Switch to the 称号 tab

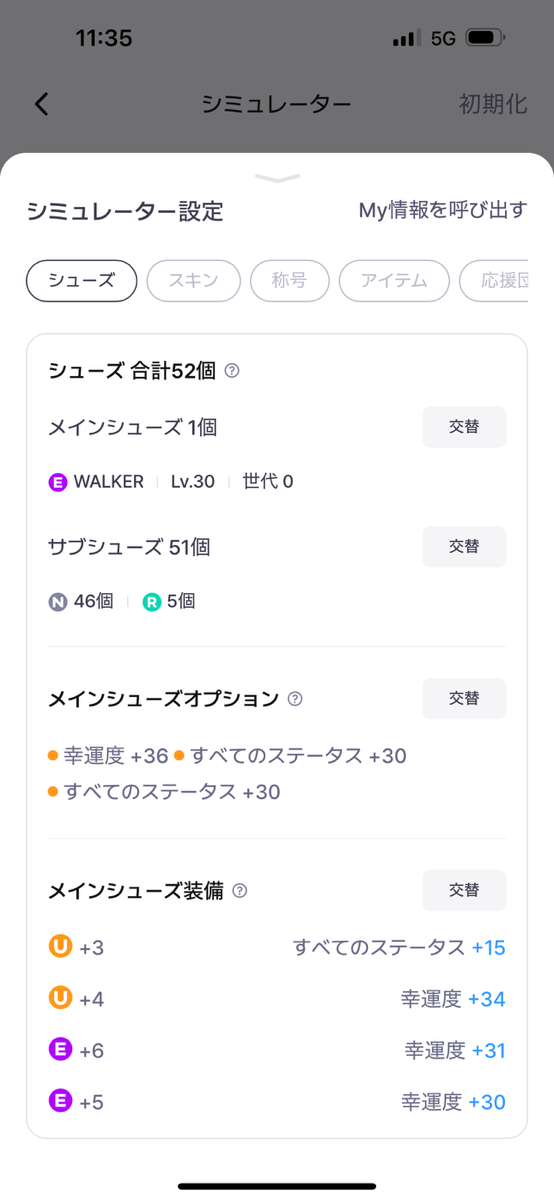coord(289,281)
